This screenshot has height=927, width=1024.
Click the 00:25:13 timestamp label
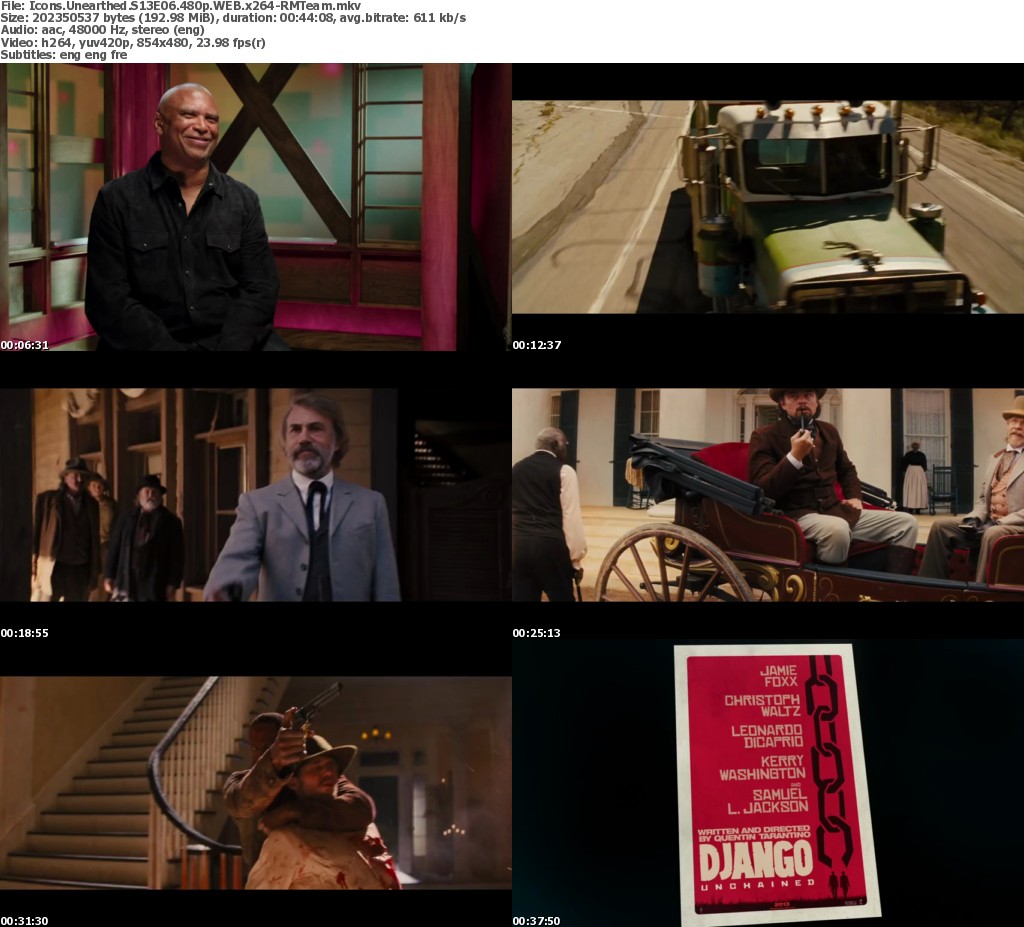click(537, 633)
